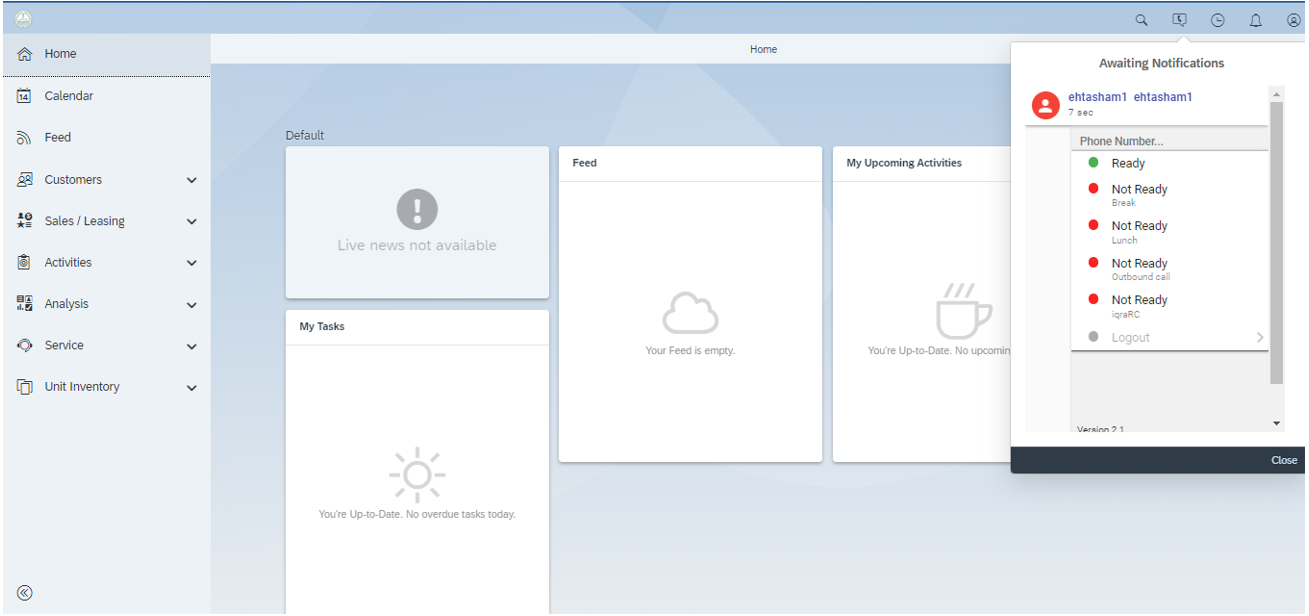
Task: Open the notifications bell icon
Action: (x=1256, y=20)
